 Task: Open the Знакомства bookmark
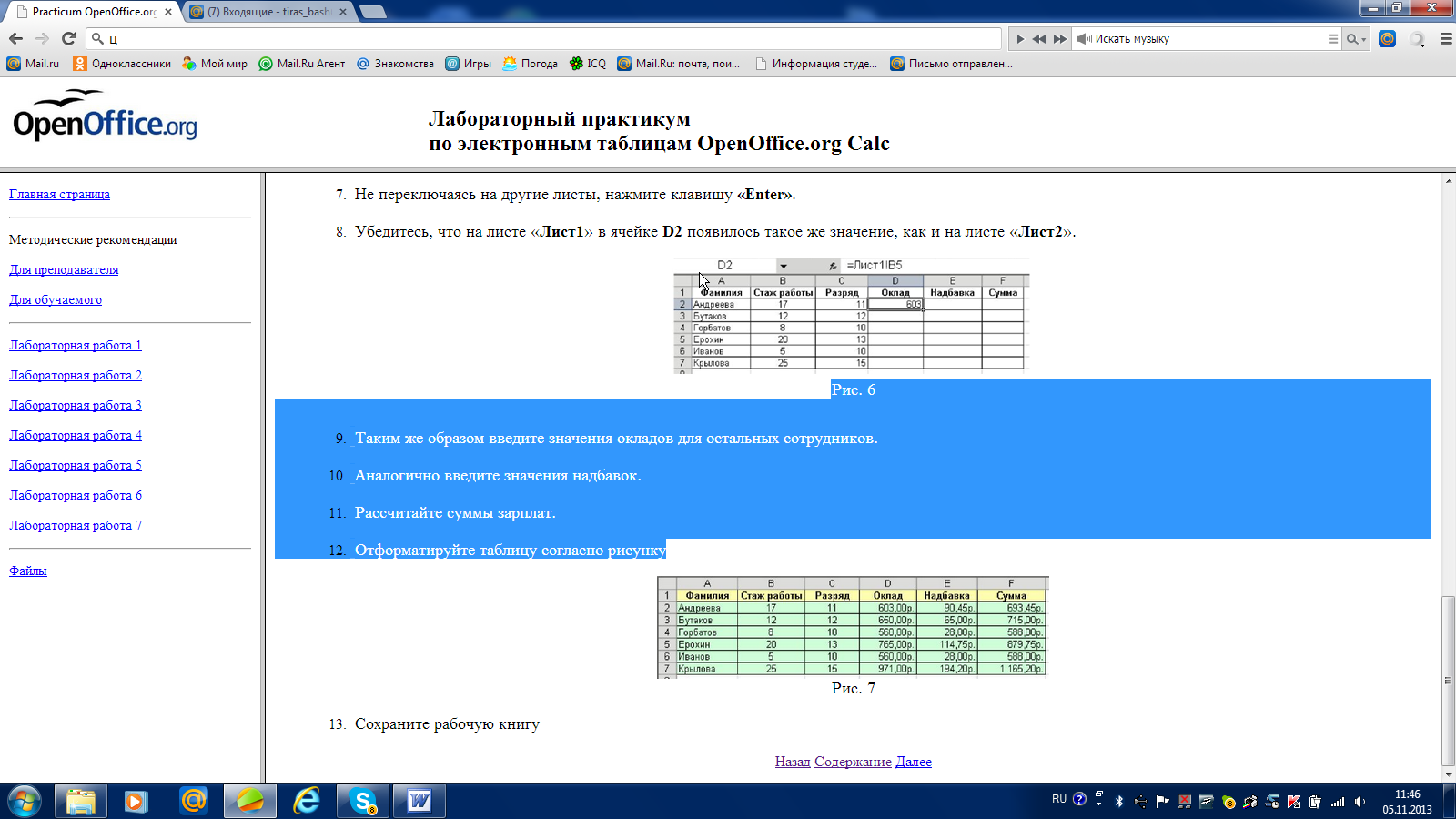[x=395, y=64]
